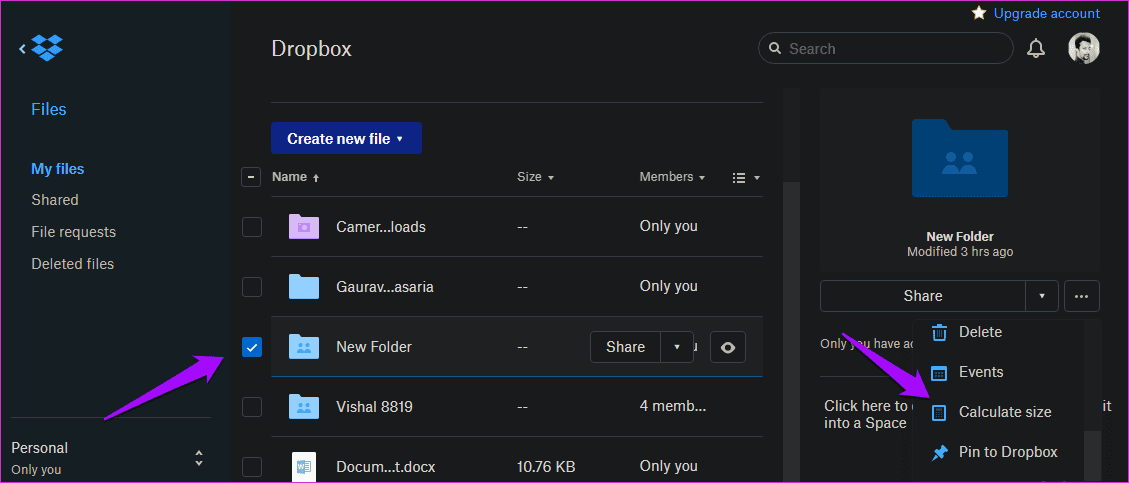Check the Camera Uploads row checkbox
Viewport: 1129px width, 483px height.
pos(251,227)
